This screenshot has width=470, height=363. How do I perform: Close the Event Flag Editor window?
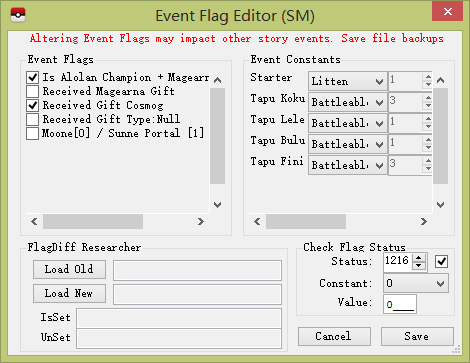447,11
